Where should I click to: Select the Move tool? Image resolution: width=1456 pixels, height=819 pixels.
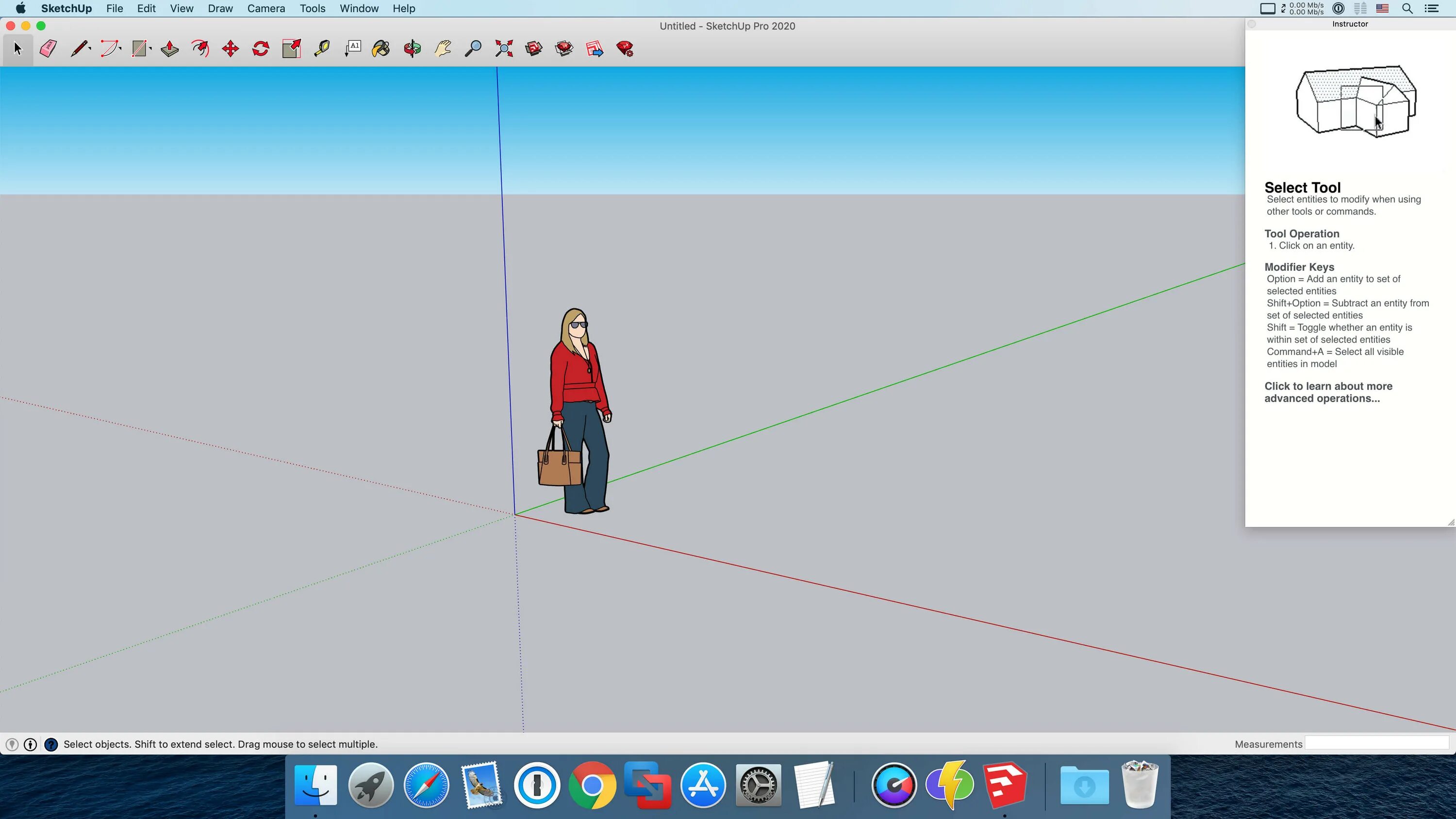[230, 49]
